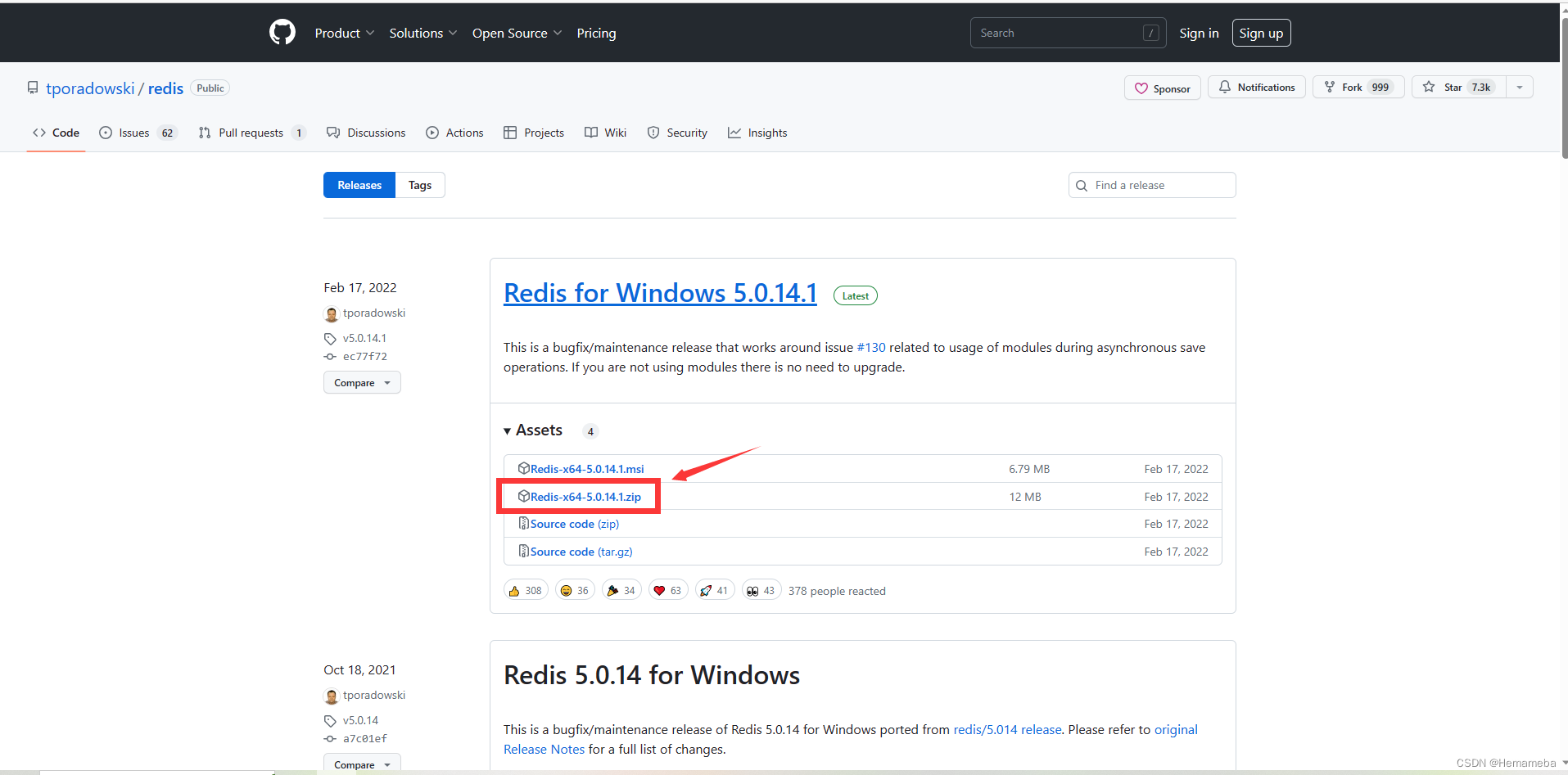Open the Insights tab
This screenshot has width=1568, height=775.
pos(757,133)
